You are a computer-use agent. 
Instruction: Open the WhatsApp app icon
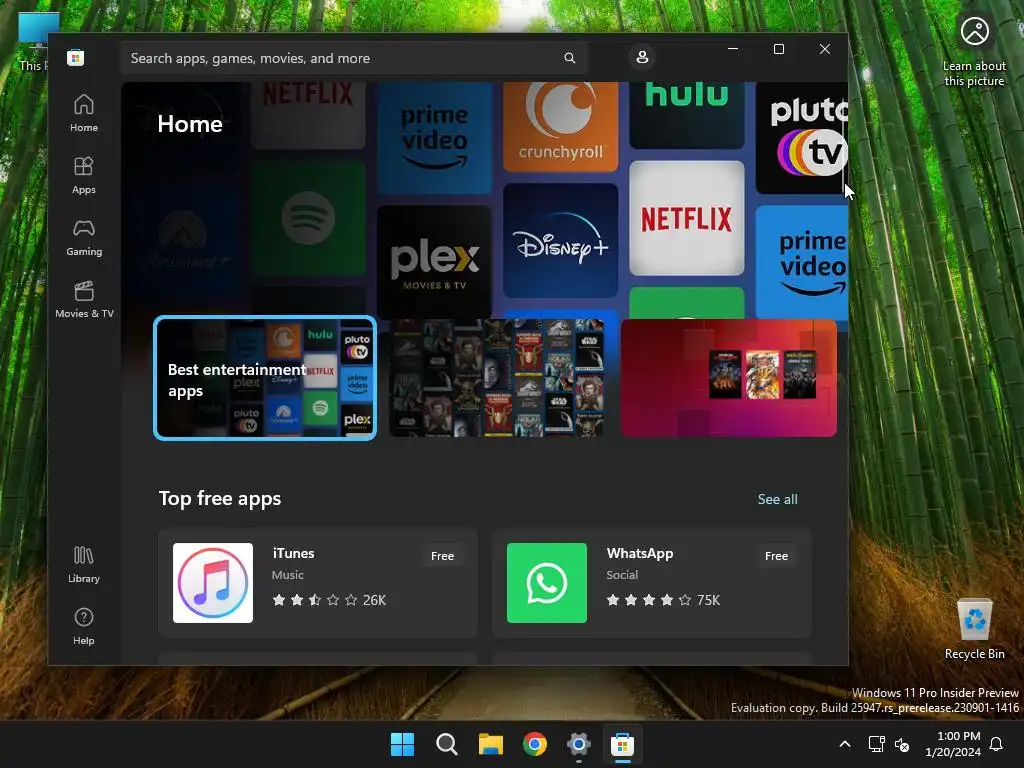[547, 583]
